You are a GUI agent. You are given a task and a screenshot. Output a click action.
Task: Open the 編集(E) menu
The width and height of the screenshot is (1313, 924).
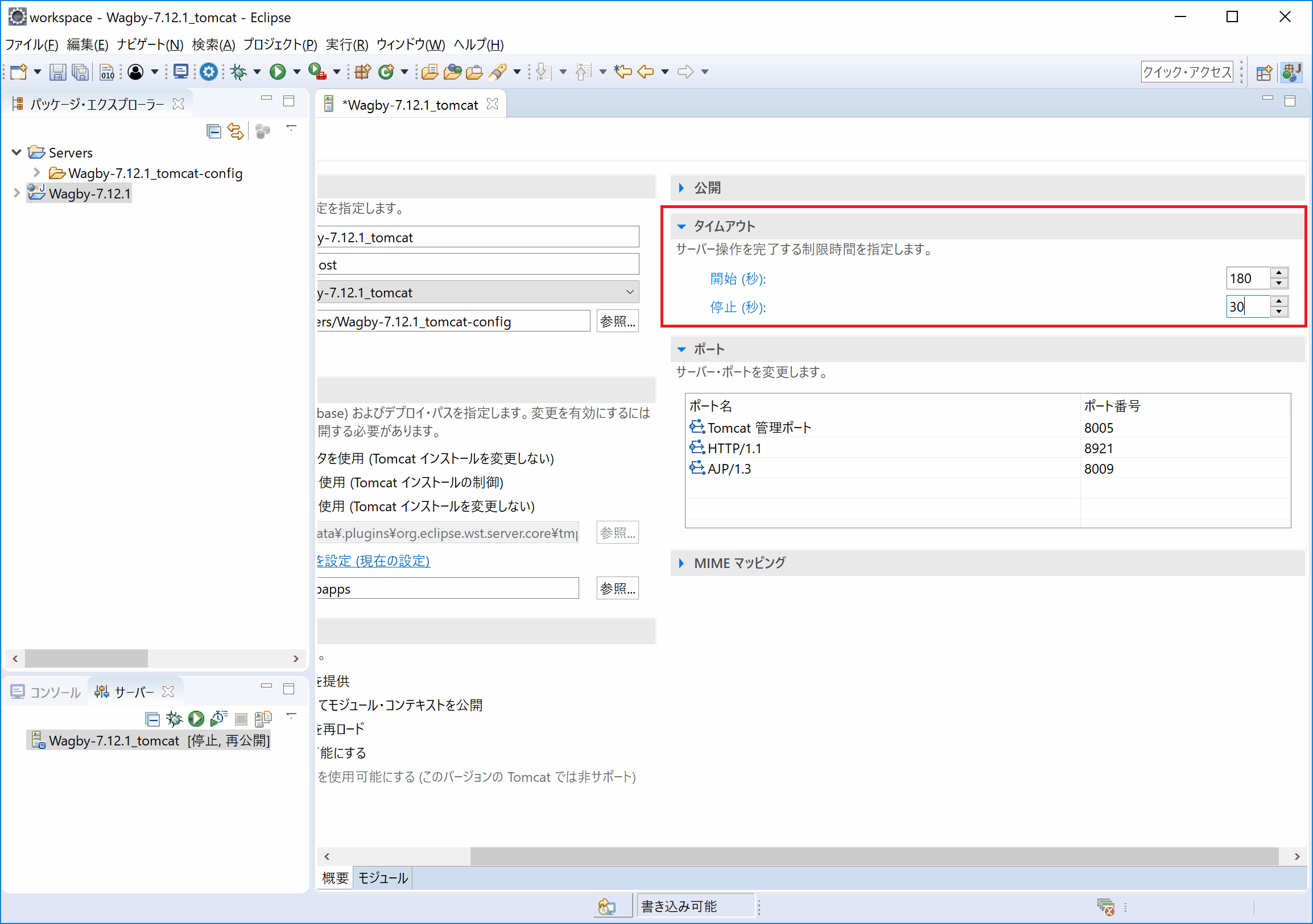tap(88, 44)
